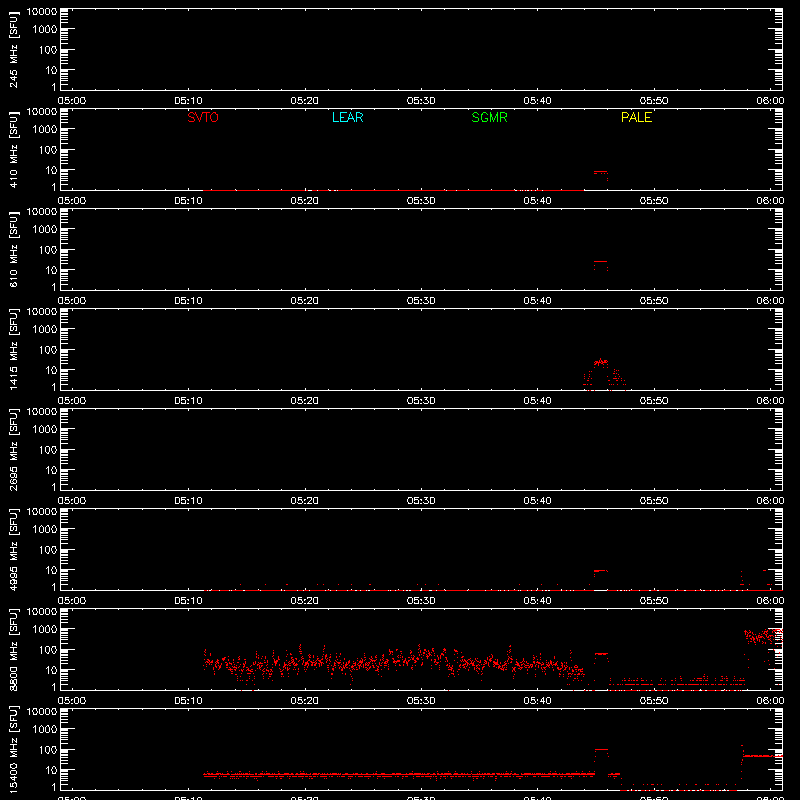800x800 pixels.
Task: Select the 2695 MHz [SFU] axis title
Action: [13, 449]
